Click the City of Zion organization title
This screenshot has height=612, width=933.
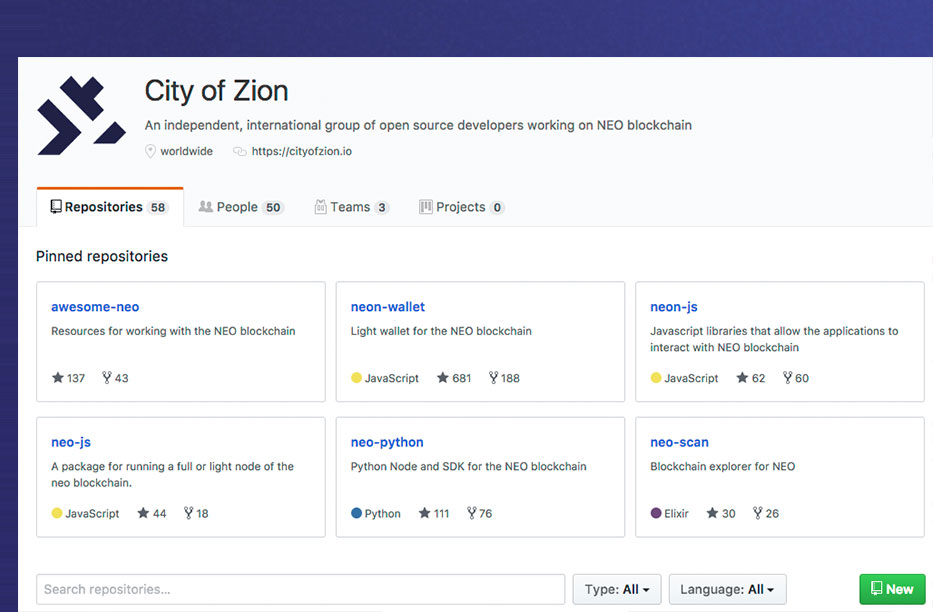pos(217,91)
